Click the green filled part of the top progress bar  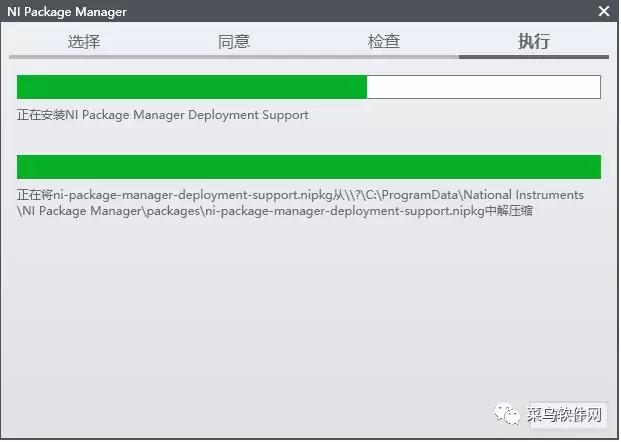click(192, 87)
